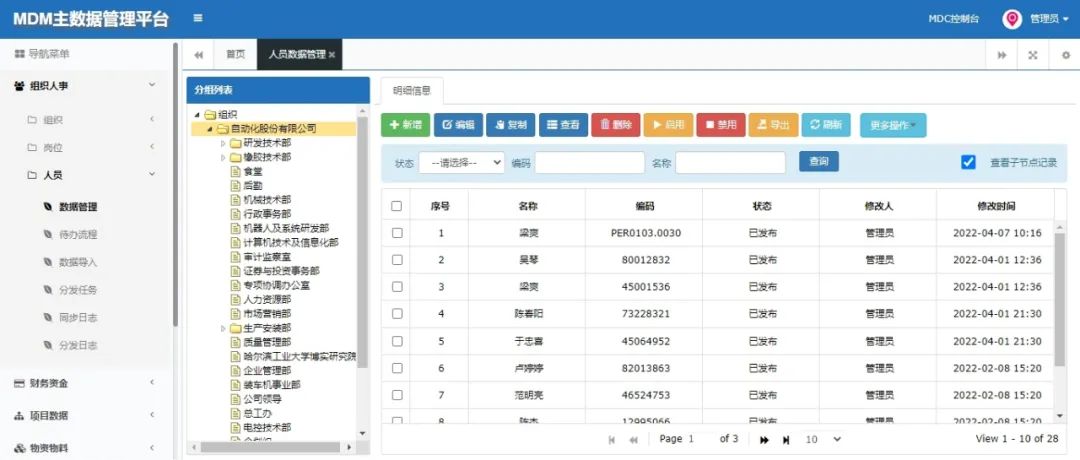Click the 组织人事 people icon

tap(19, 86)
